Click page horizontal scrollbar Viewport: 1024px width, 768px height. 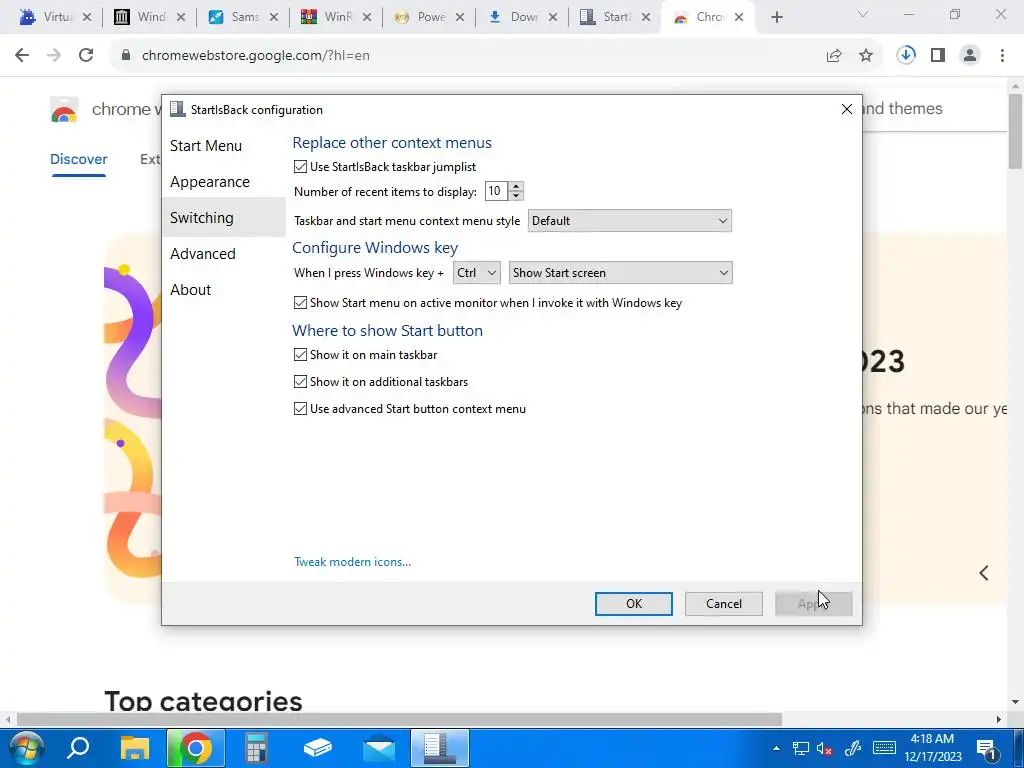398,720
